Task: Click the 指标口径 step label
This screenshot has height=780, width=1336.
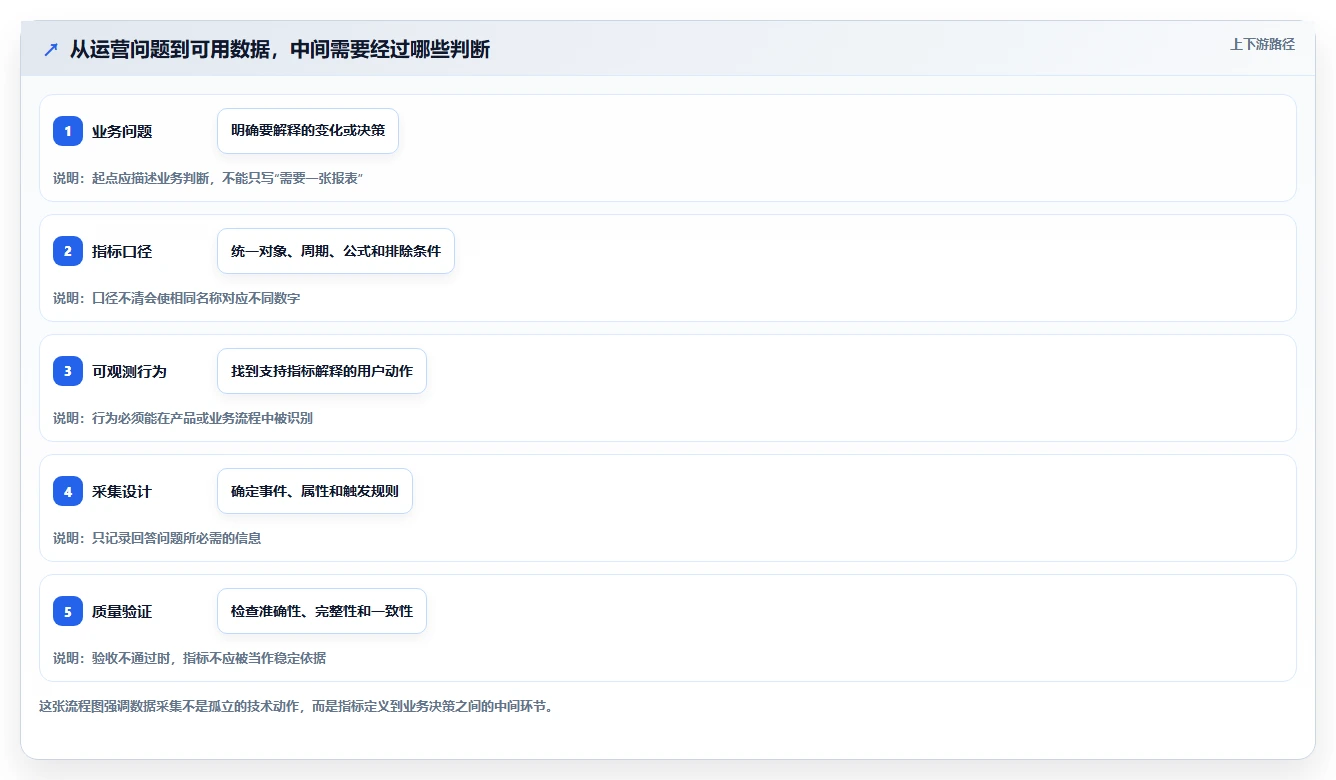Action: (x=122, y=251)
